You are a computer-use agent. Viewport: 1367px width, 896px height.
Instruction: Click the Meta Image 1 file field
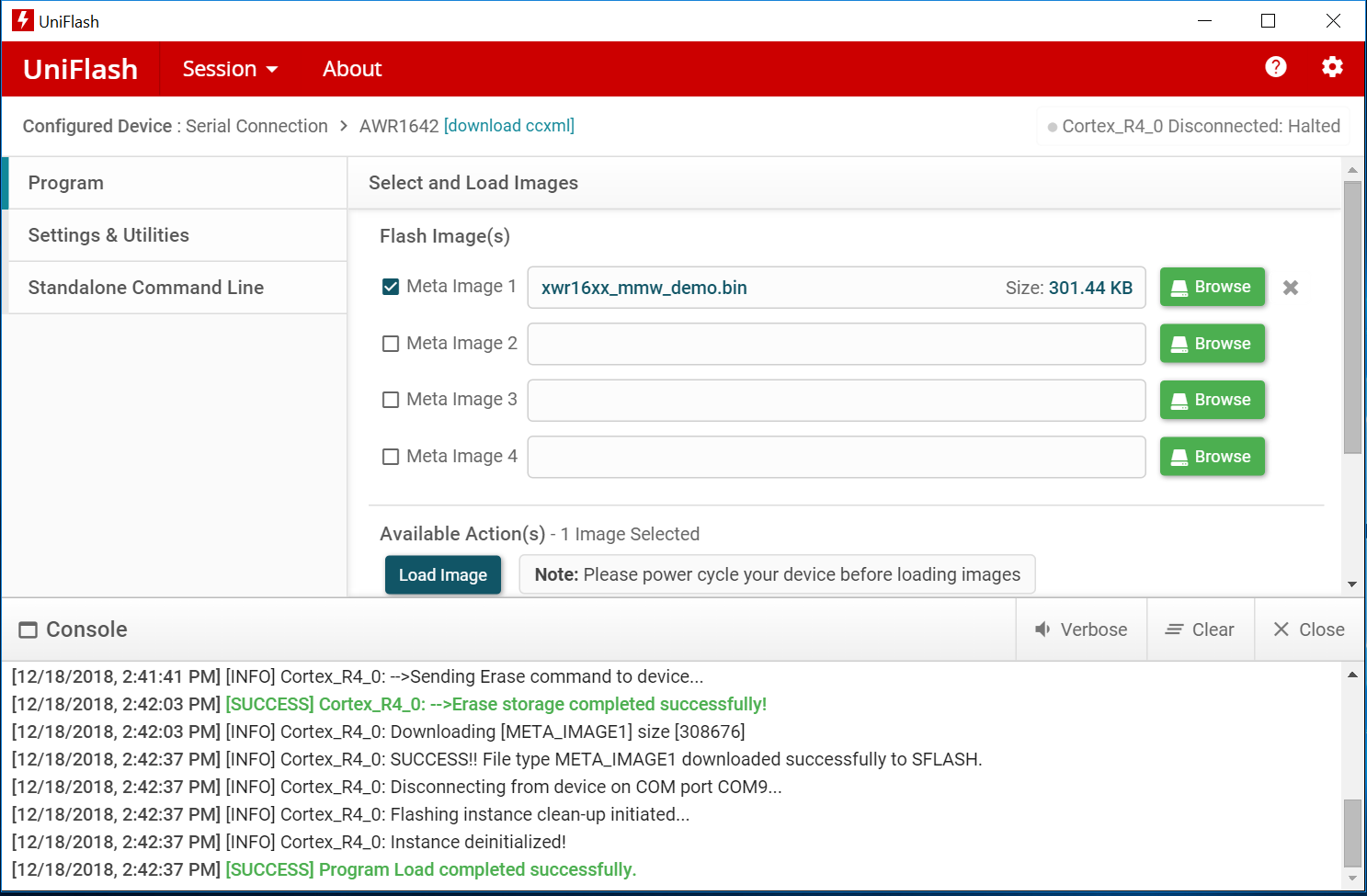[837, 288]
